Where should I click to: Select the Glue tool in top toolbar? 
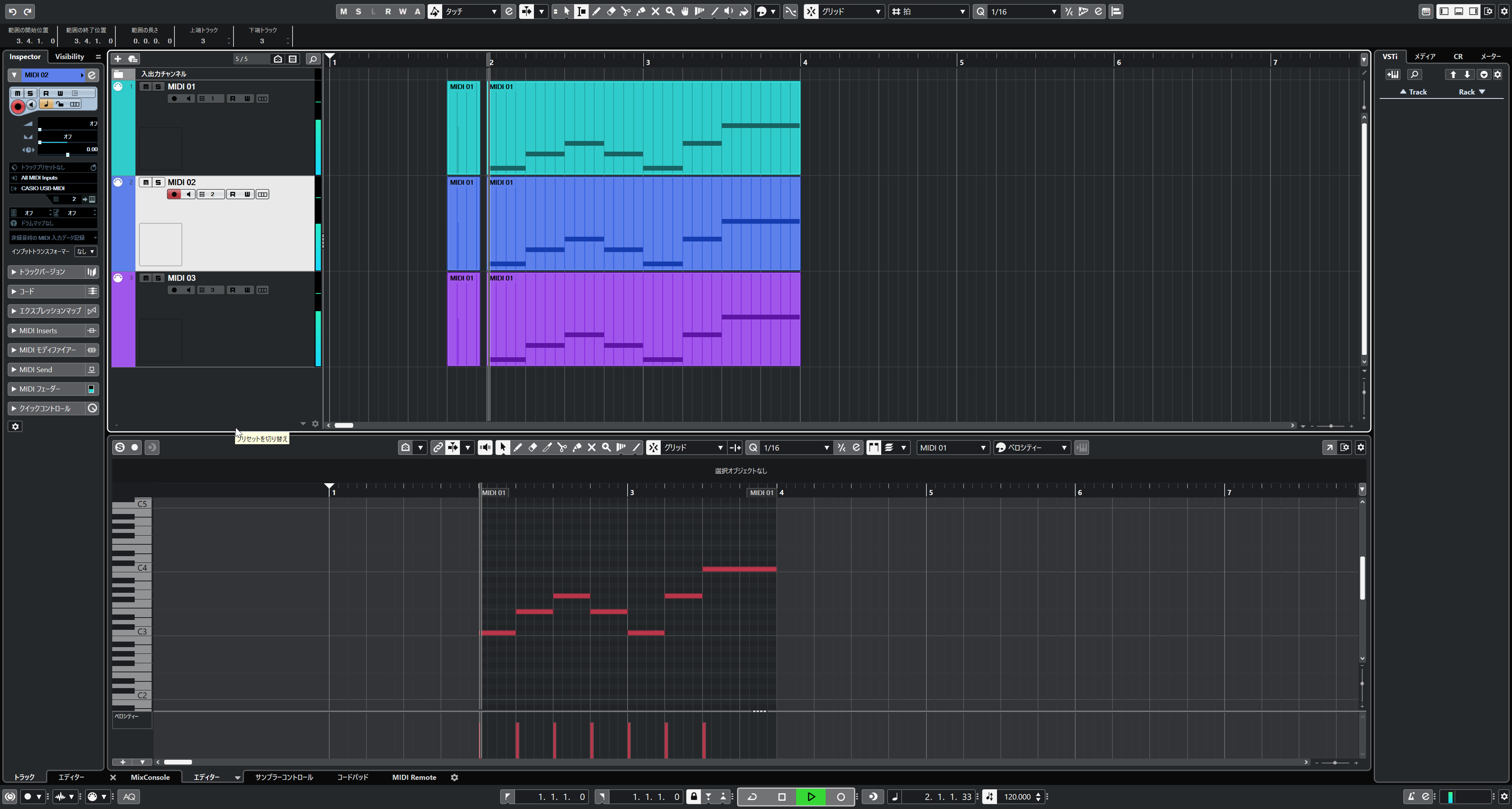click(640, 11)
